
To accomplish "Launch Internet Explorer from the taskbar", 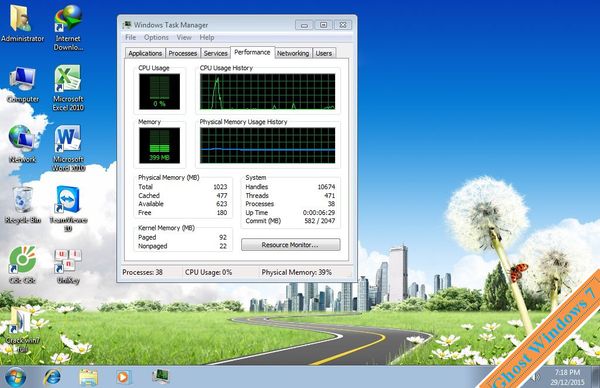I will tap(52, 377).
